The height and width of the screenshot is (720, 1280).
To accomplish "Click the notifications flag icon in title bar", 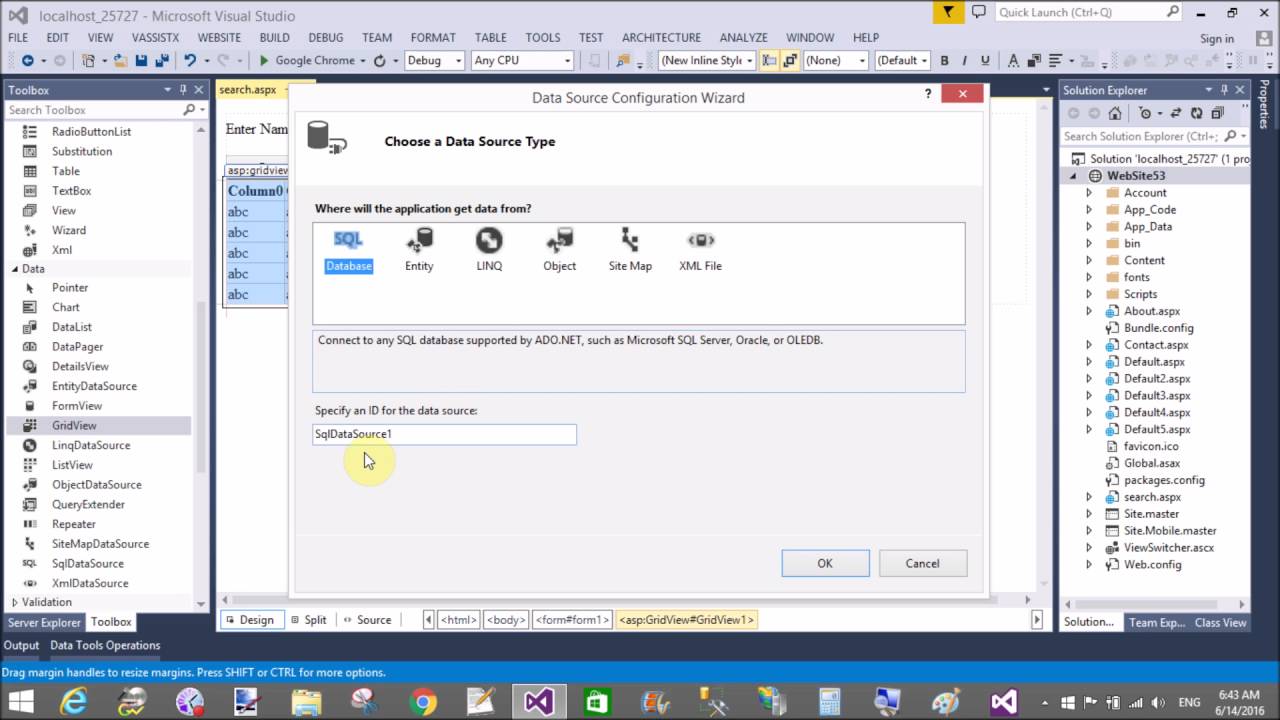I will pos(947,12).
